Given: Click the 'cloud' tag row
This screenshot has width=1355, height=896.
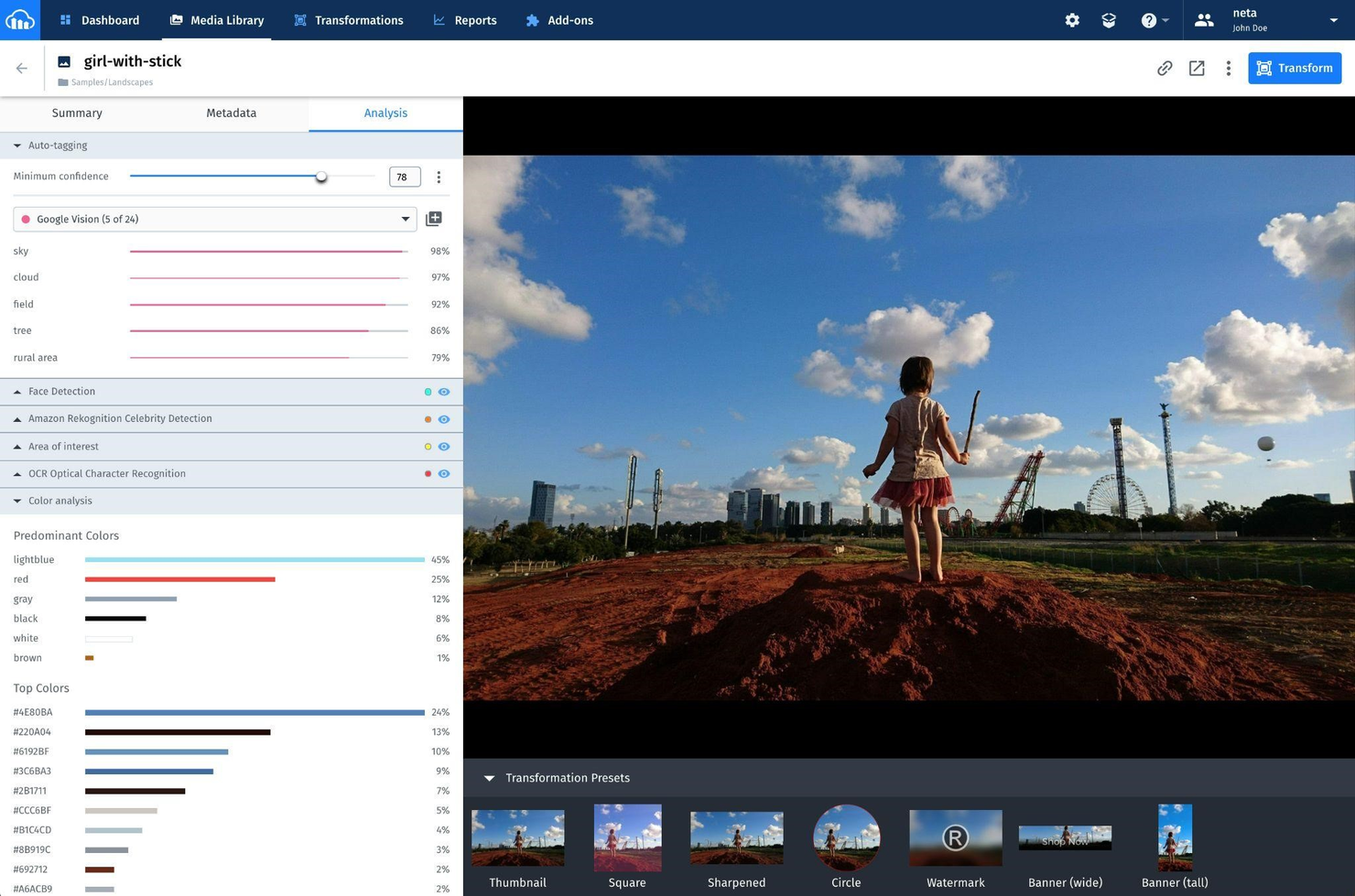Looking at the screenshot, I should (231, 277).
